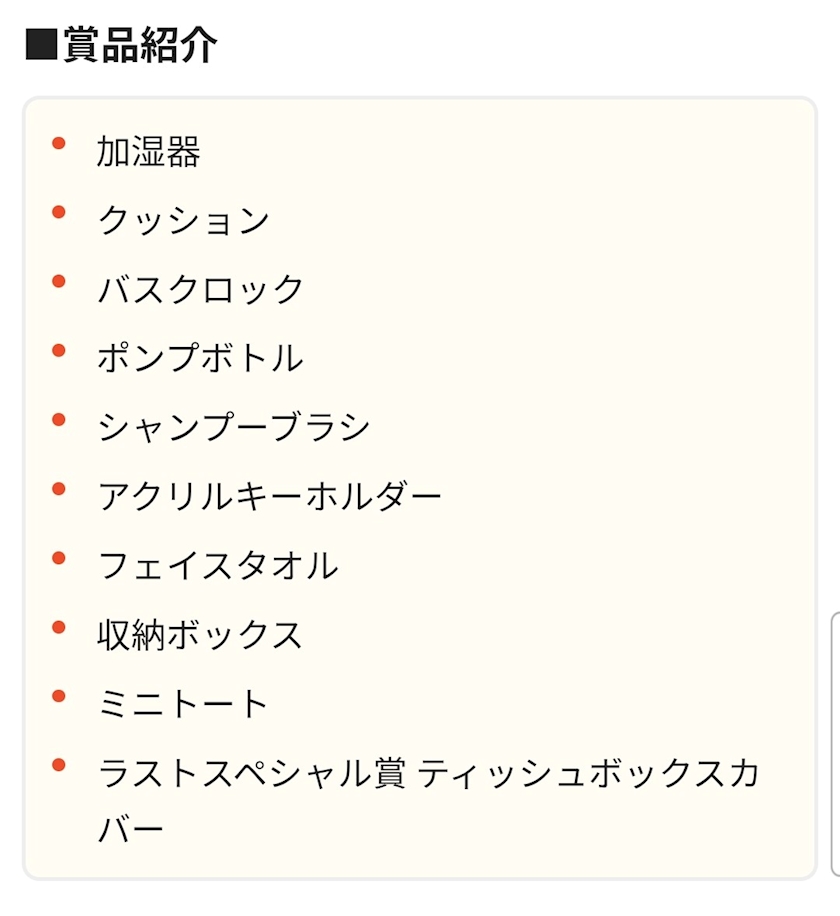Click the orange bullet beside 加湿器
Screen dimensions: 840x916
click(58, 143)
